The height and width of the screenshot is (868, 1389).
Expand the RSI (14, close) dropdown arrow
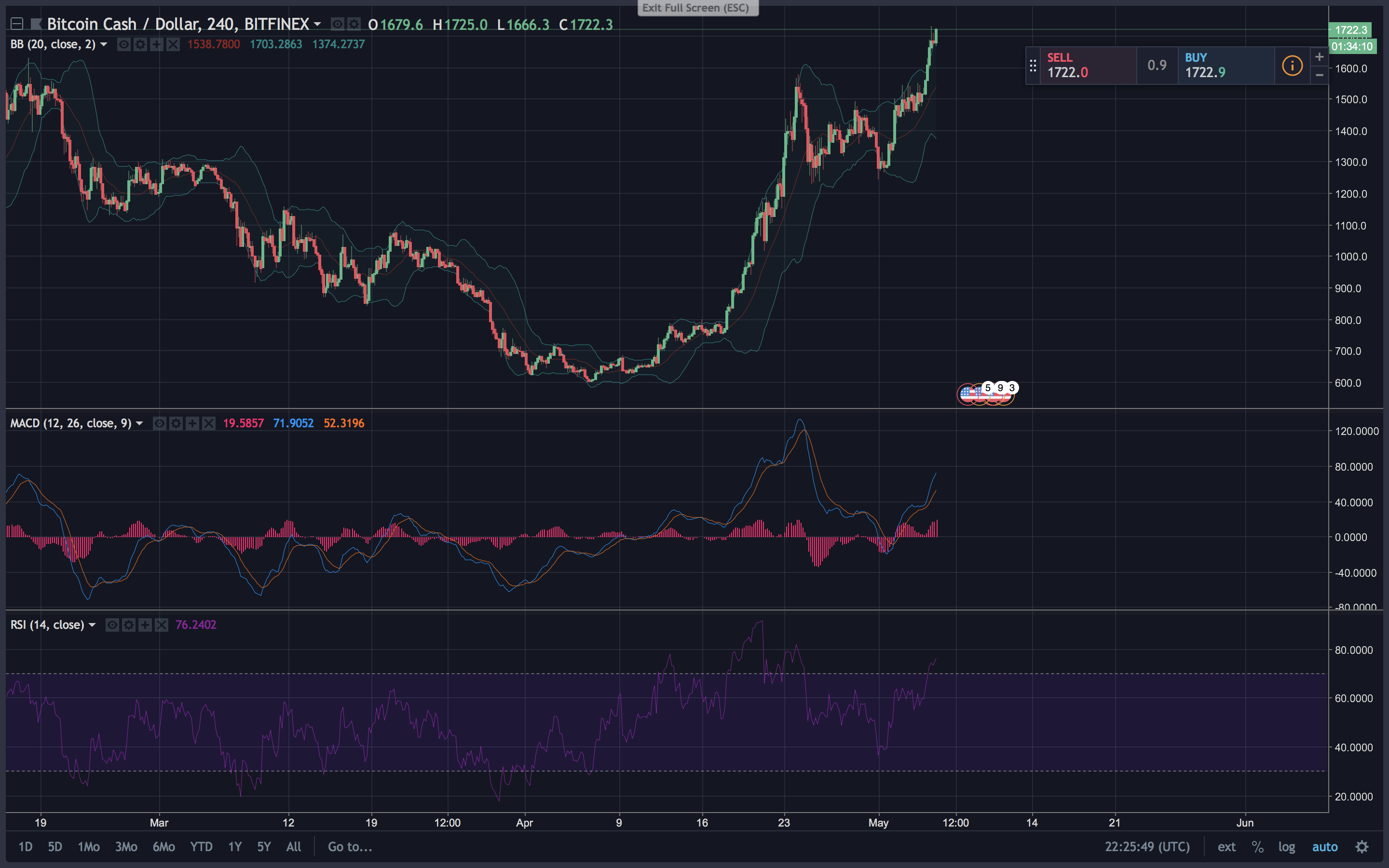click(92, 624)
